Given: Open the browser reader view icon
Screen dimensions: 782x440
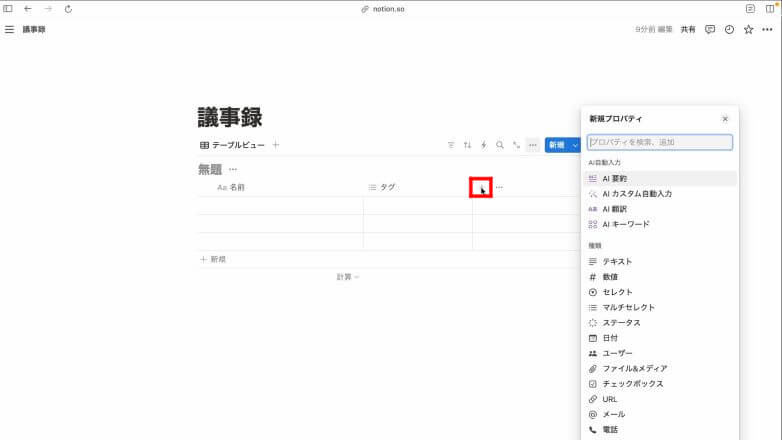Looking at the screenshot, I should point(750,9).
